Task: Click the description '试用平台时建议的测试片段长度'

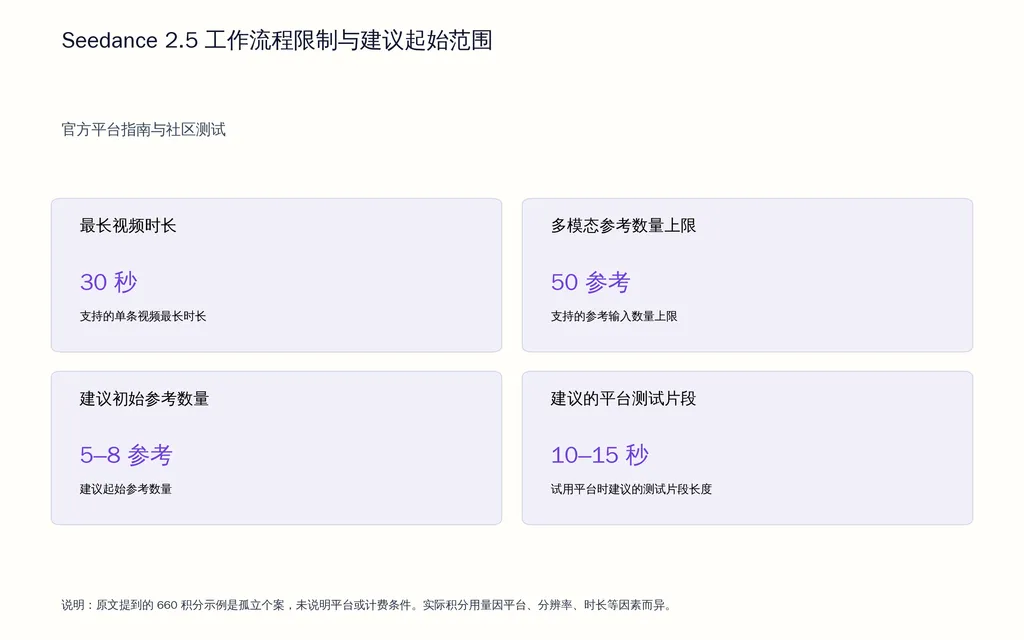Action: 631,489
